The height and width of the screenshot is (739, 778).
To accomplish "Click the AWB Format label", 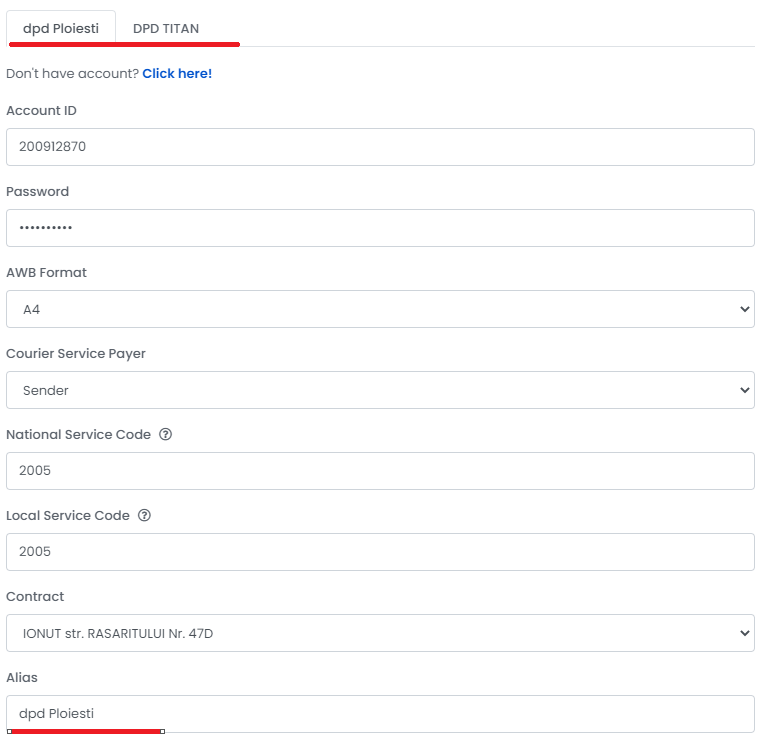I will pyautogui.click(x=47, y=272).
